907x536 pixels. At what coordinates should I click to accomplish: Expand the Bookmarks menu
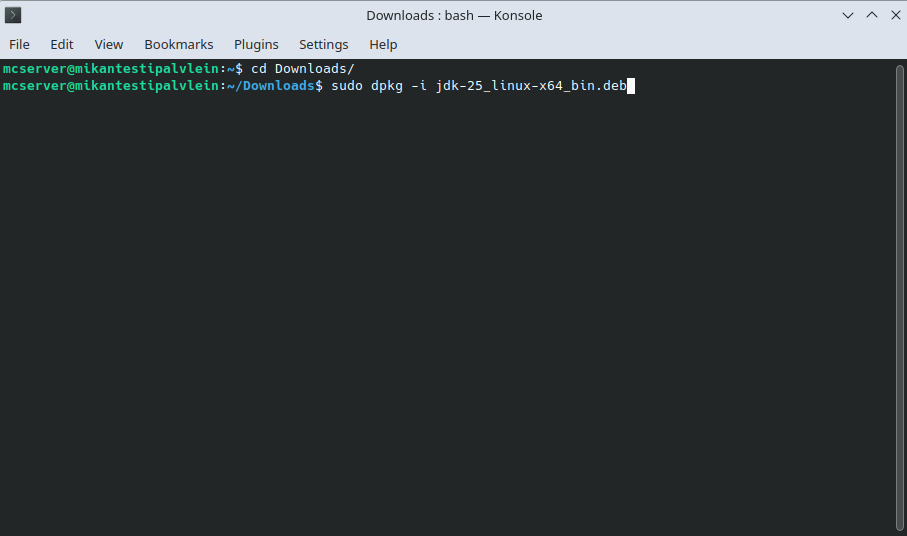(x=179, y=44)
